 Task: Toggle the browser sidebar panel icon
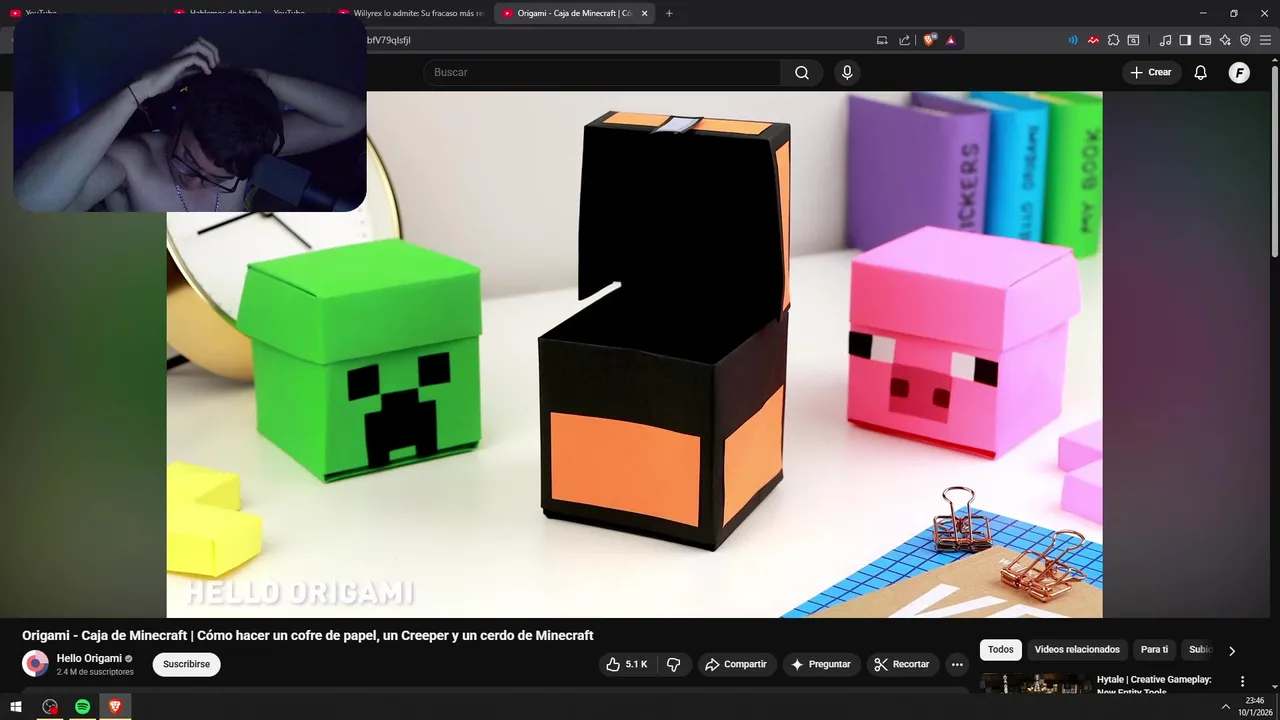tap(1185, 40)
